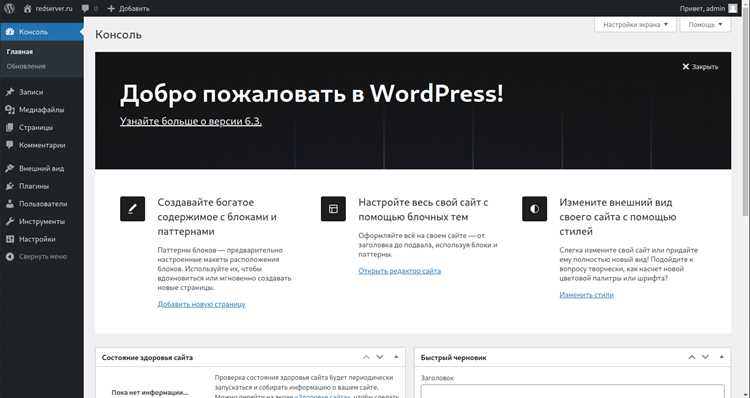Image resolution: width=750 pixels, height=398 pixels.
Task: Click Пока нет информации text
Action: point(150,393)
